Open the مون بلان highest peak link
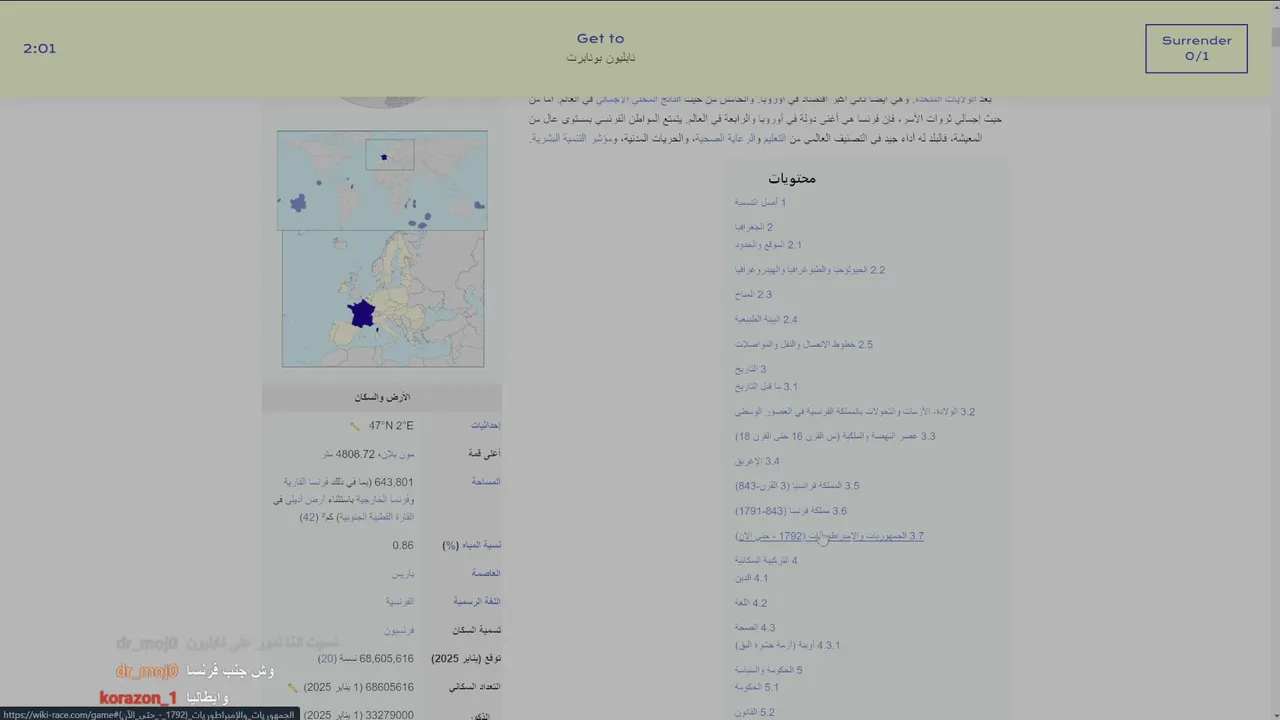This screenshot has width=1280, height=720. (397, 454)
